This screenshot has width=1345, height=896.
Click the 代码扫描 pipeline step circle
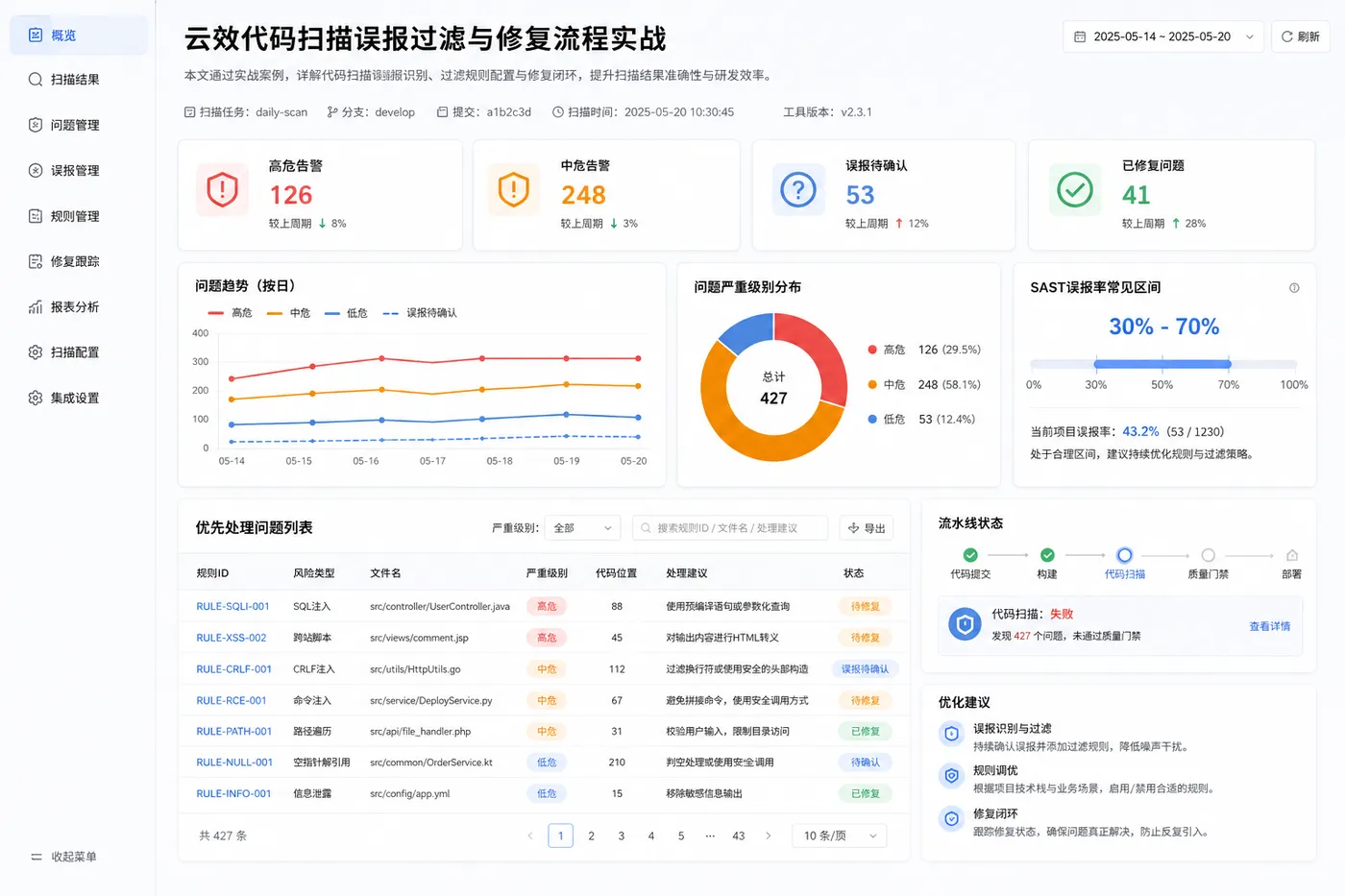point(1124,555)
